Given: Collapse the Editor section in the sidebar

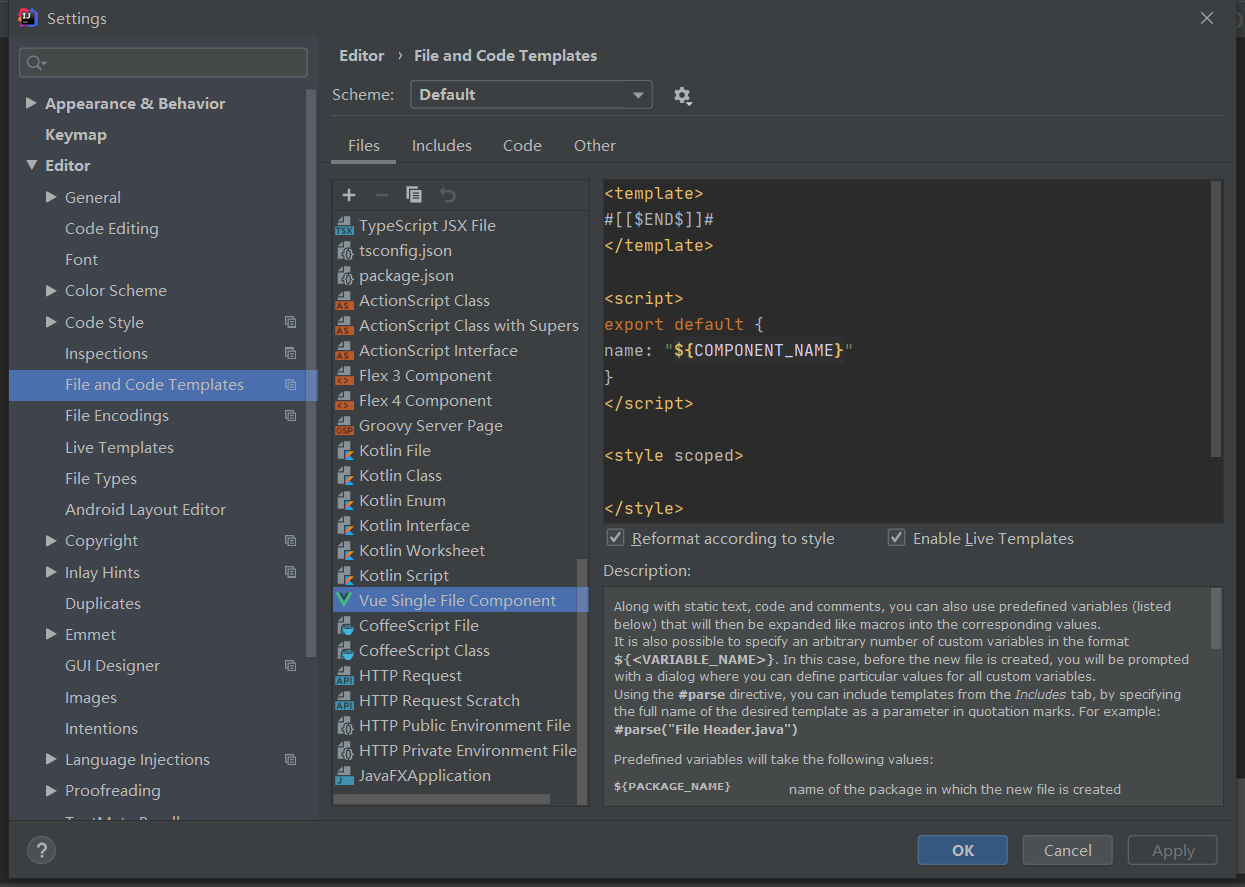Looking at the screenshot, I should click(31, 165).
